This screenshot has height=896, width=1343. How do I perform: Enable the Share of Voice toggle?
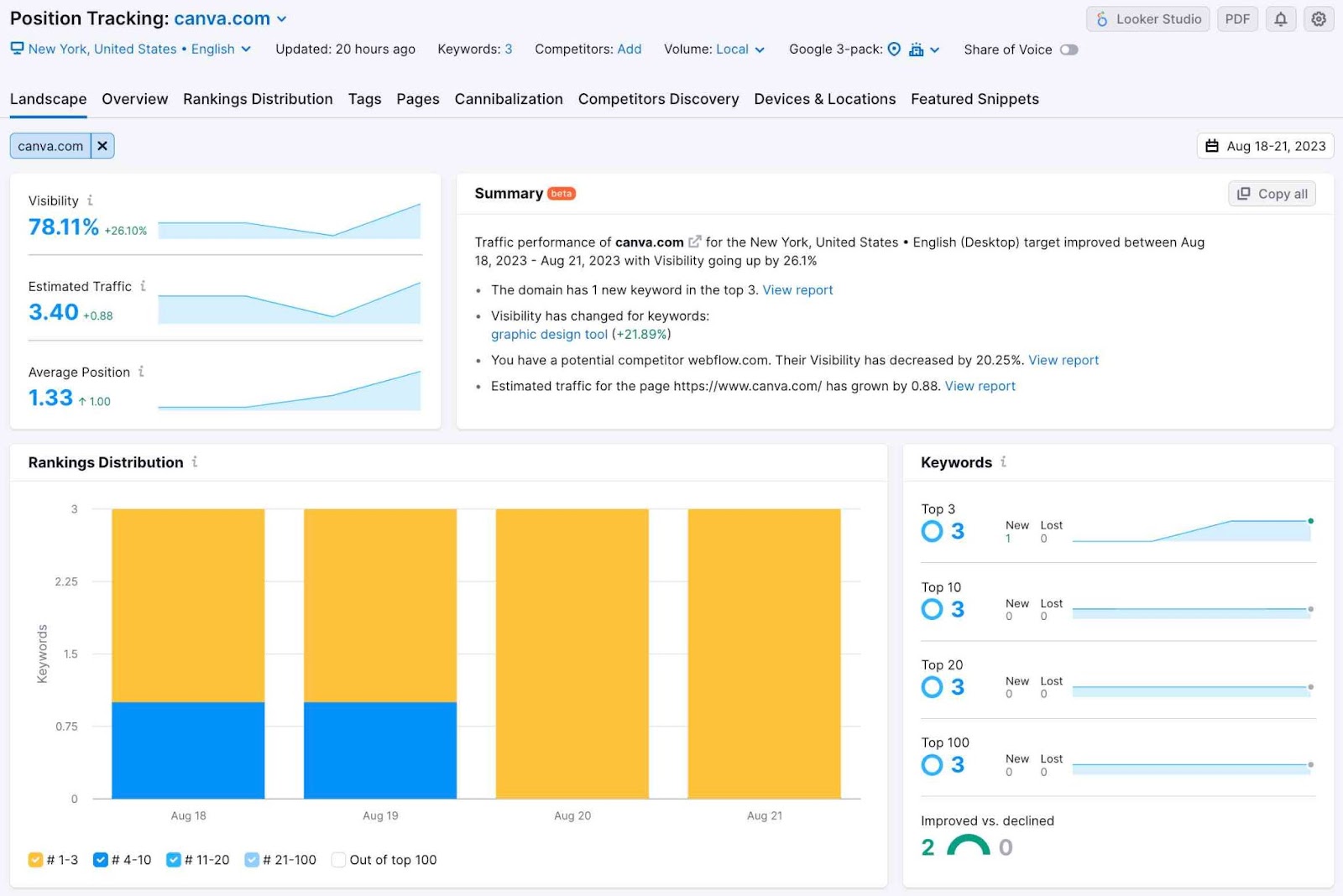click(1069, 49)
